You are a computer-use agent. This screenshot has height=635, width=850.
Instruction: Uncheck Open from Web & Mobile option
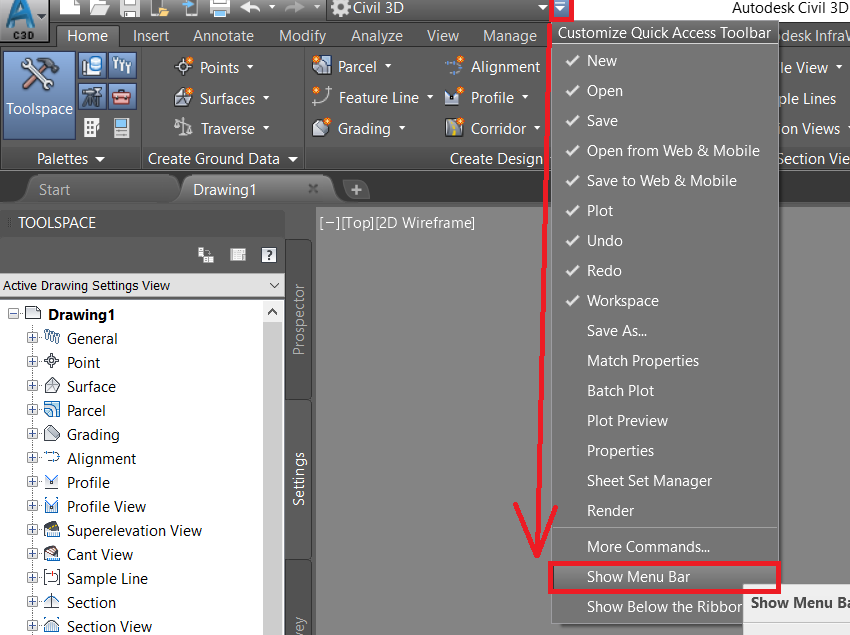coord(665,151)
